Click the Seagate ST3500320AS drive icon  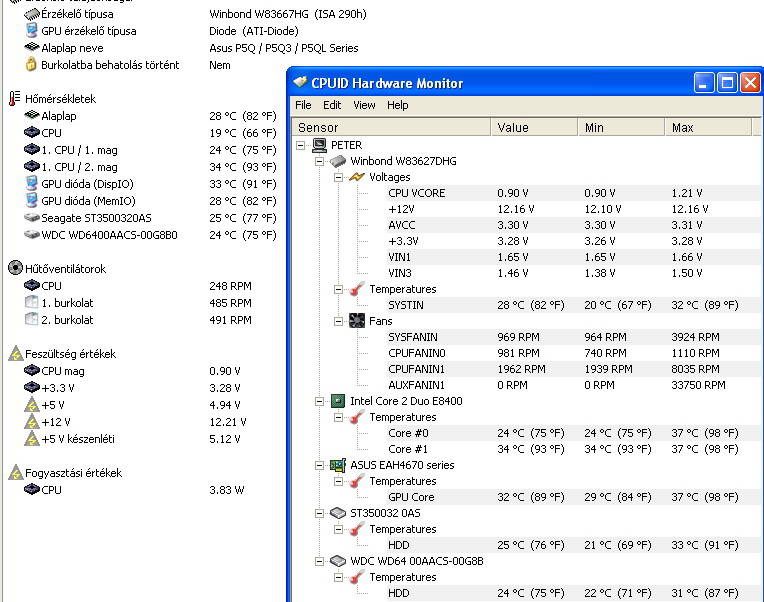coord(32,218)
